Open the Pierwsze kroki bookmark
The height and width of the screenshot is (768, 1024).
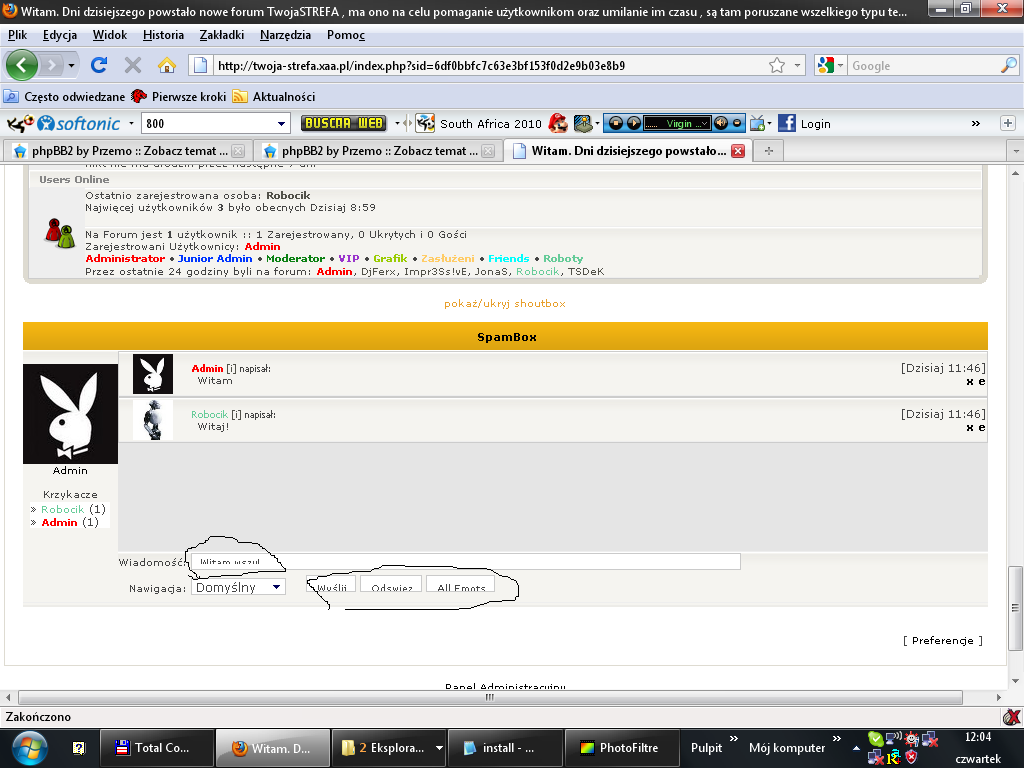tap(179, 97)
